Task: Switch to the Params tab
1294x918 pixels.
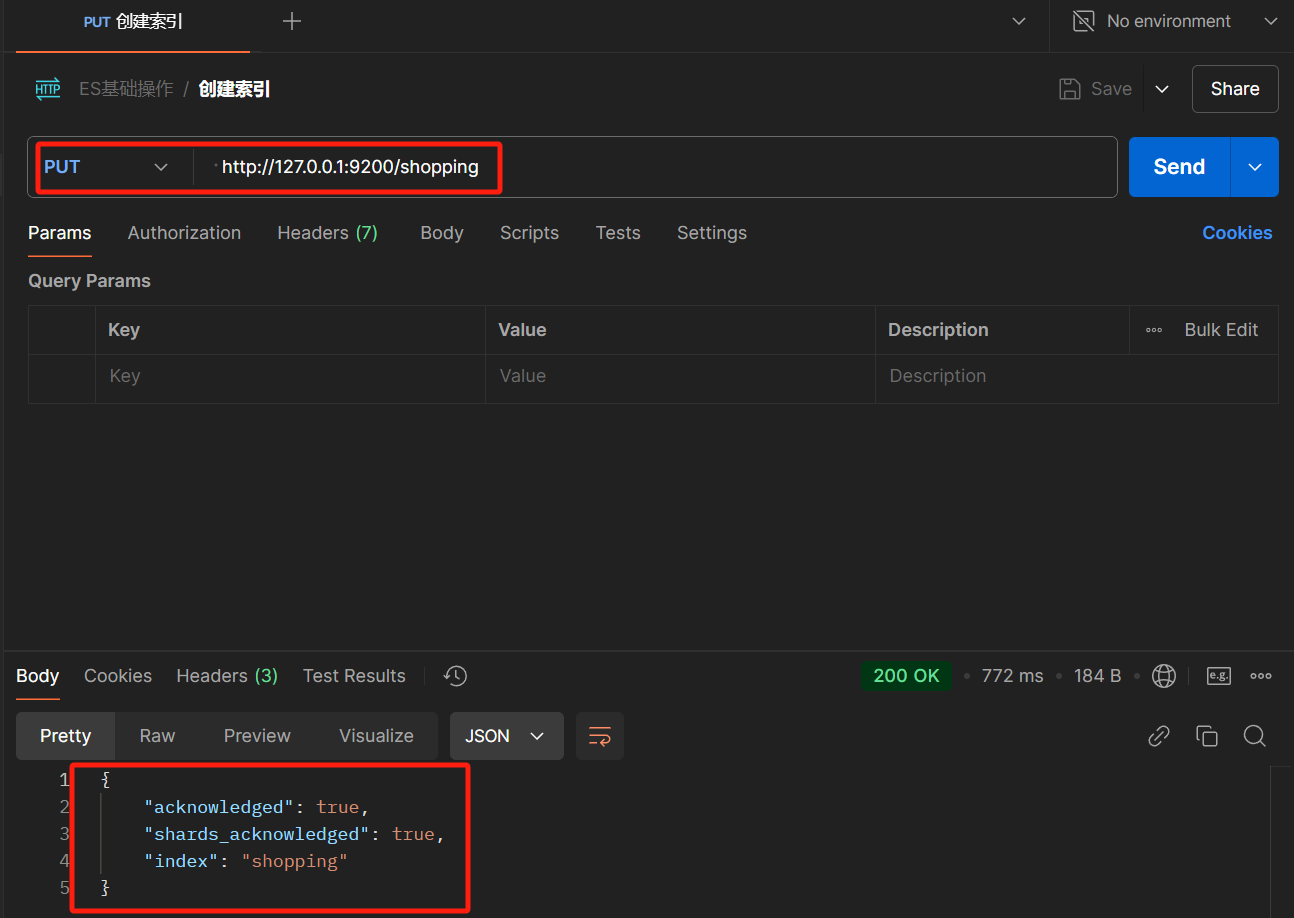Action: 60,233
